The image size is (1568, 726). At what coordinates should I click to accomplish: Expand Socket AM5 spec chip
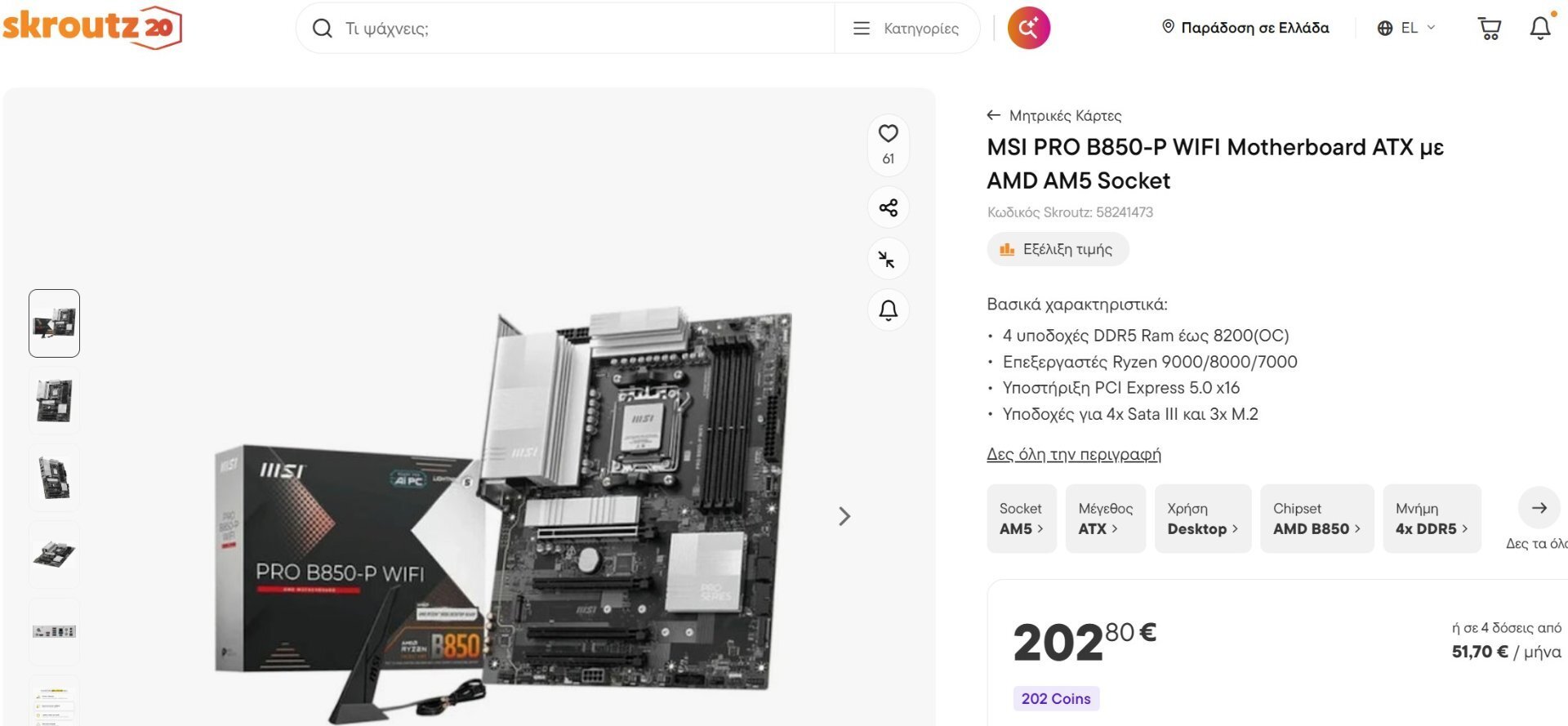click(1021, 519)
